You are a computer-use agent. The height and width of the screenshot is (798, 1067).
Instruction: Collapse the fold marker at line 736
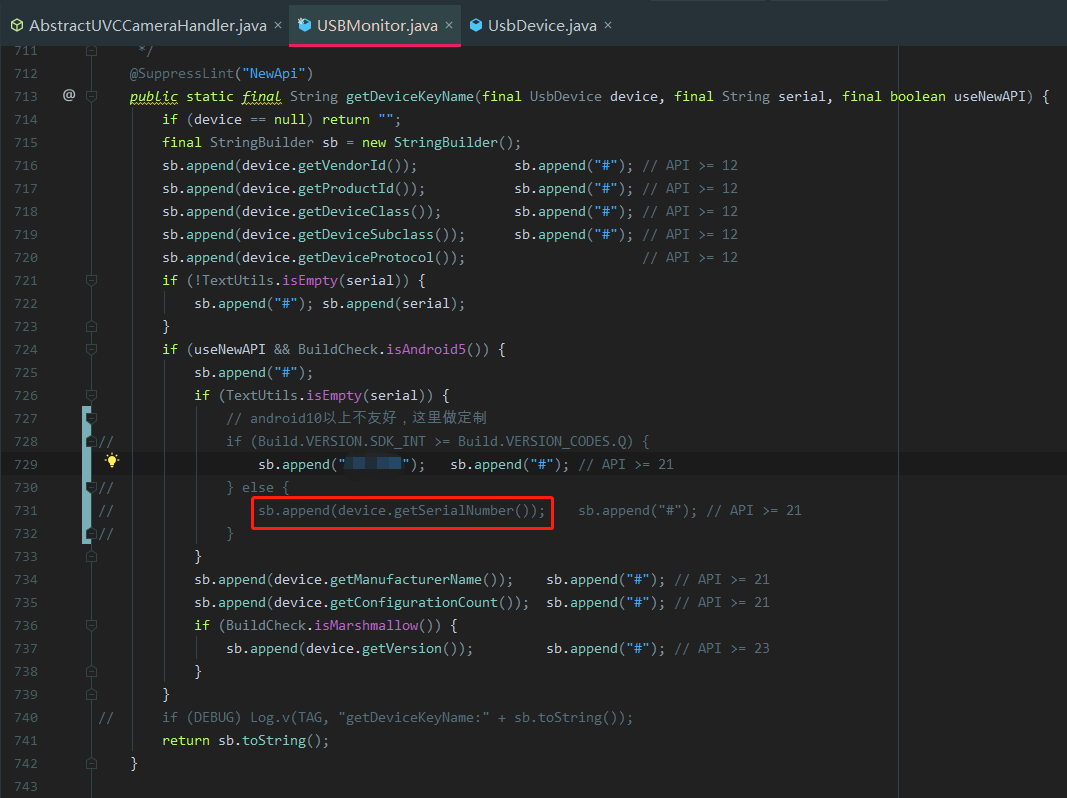click(x=91, y=625)
